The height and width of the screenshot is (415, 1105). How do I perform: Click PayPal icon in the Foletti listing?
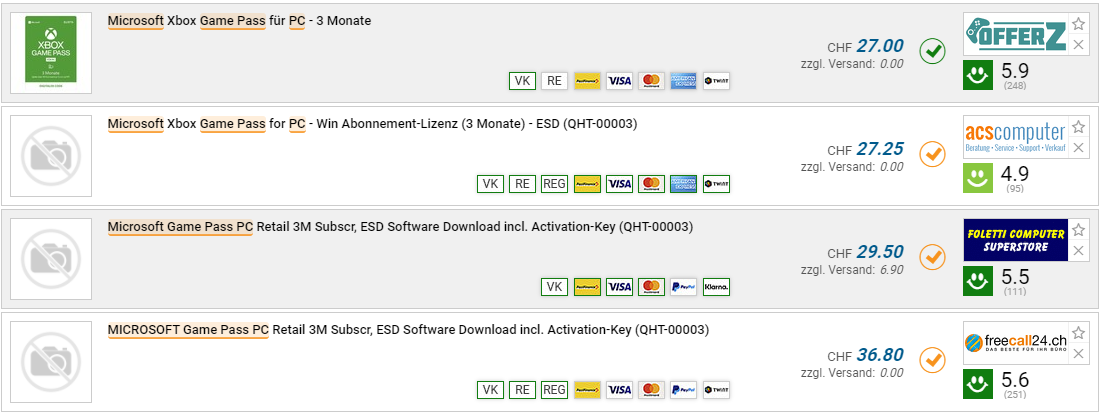click(684, 287)
